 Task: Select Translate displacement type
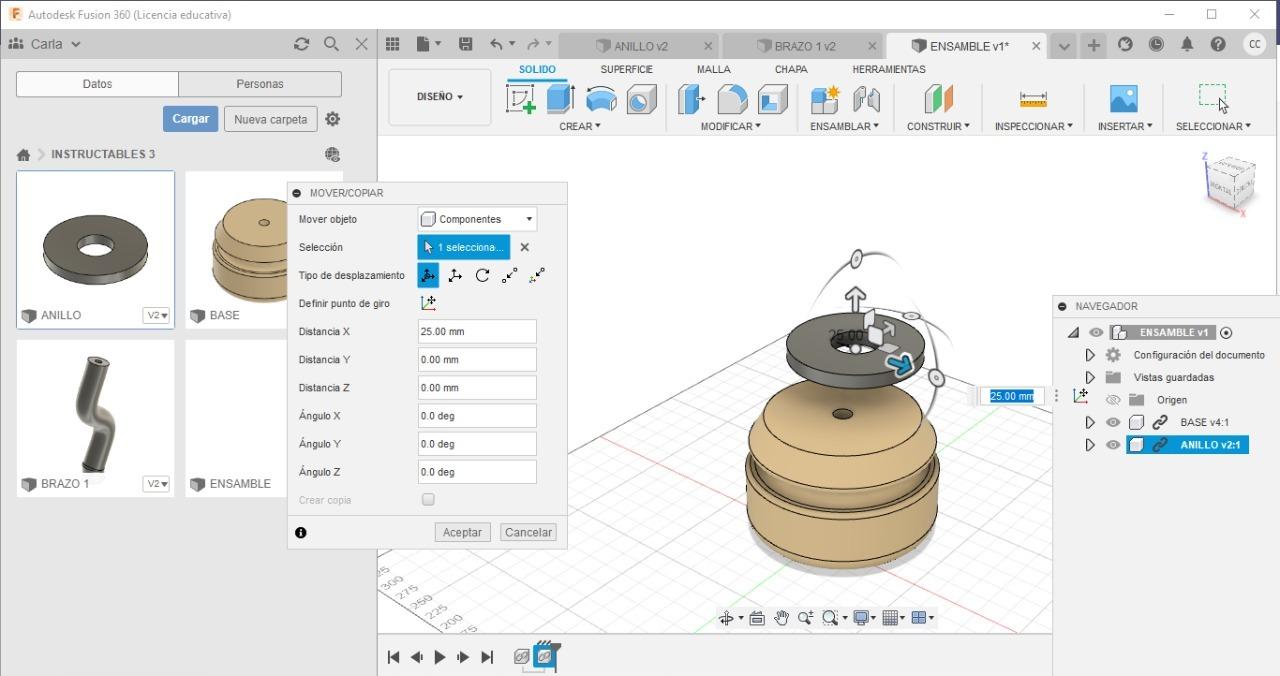coord(455,275)
